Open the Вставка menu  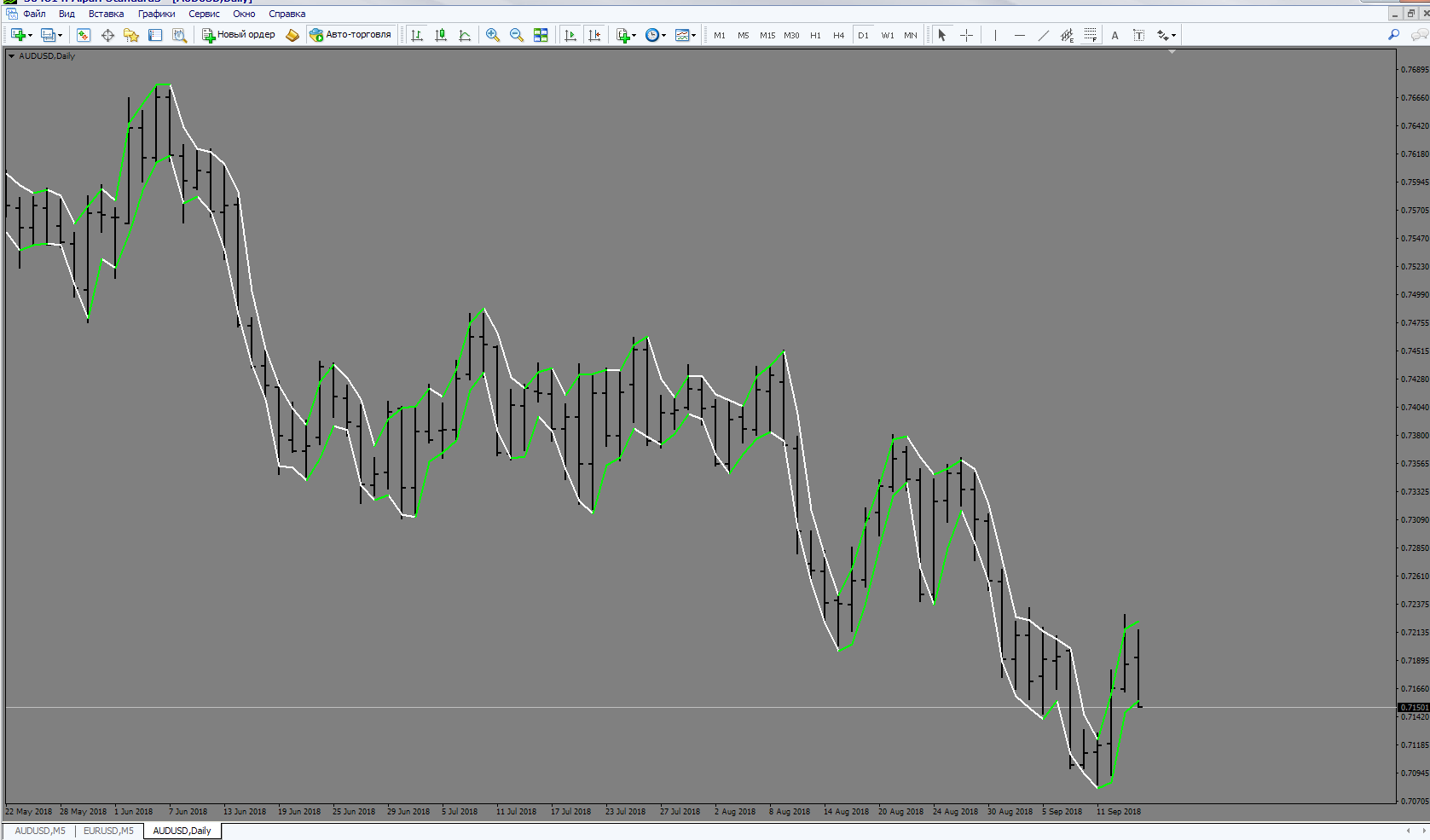tap(107, 14)
